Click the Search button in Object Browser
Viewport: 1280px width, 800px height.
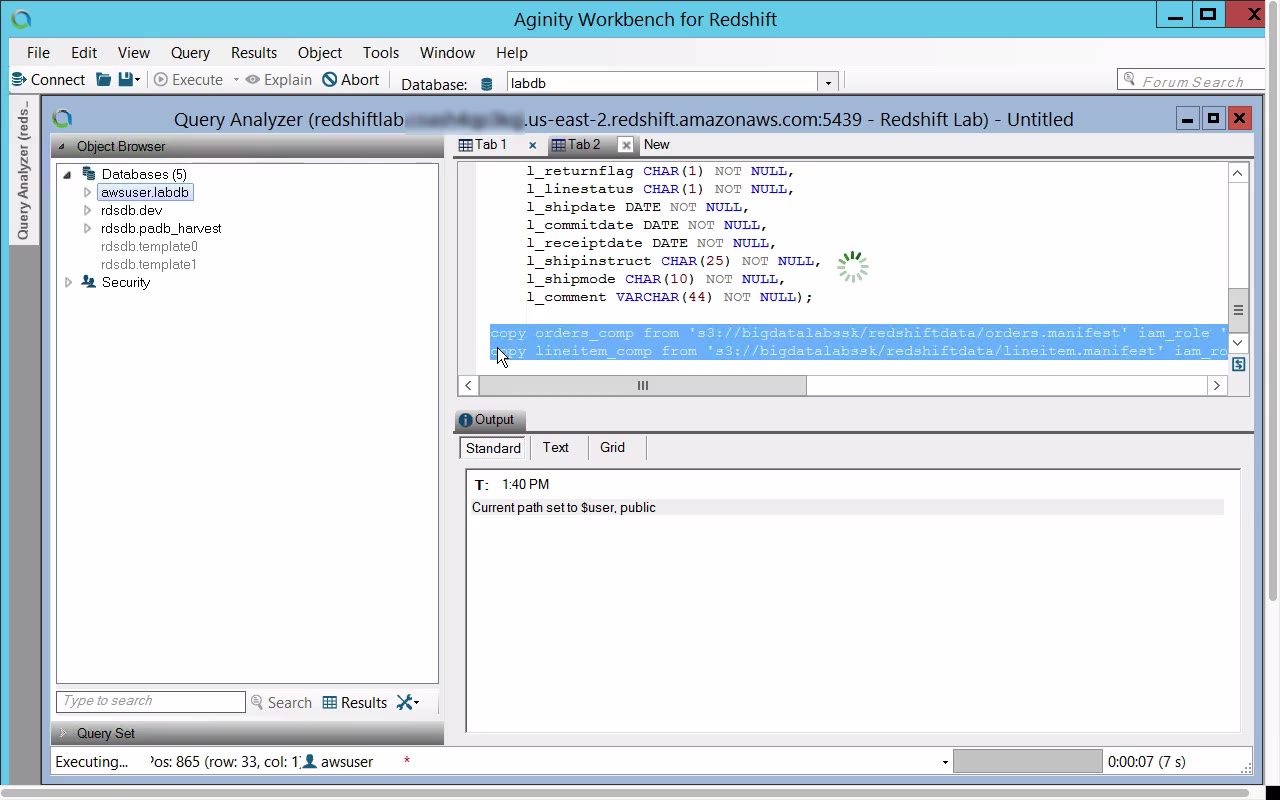(x=282, y=703)
